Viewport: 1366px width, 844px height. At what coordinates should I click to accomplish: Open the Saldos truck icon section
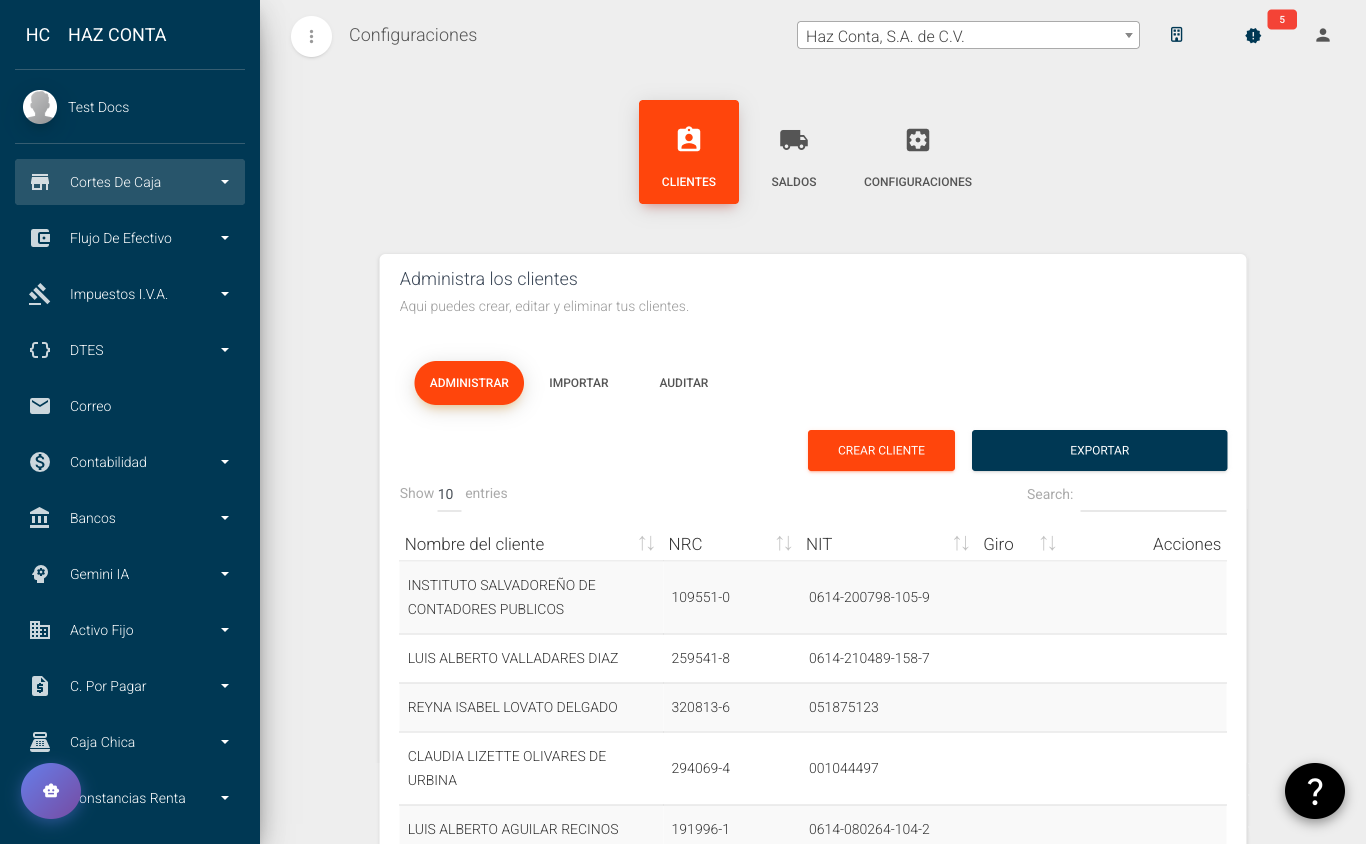coord(794,153)
